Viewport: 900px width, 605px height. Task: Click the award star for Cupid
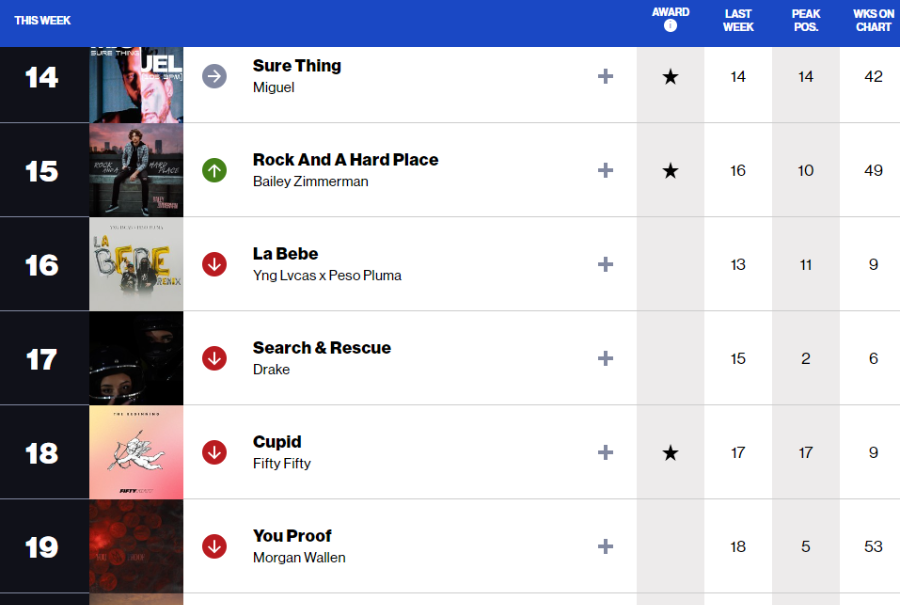[x=670, y=453]
